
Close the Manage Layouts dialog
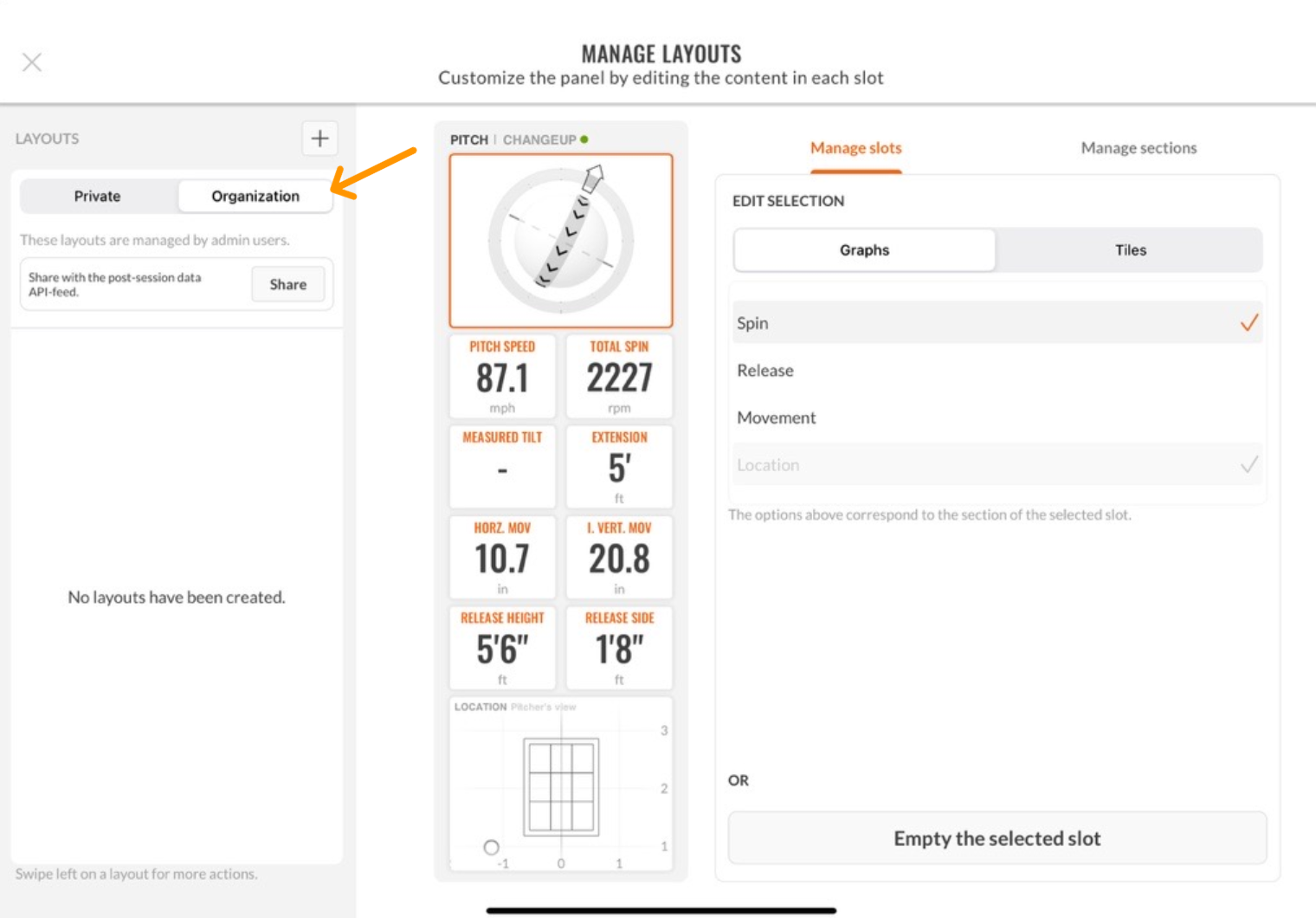(x=32, y=62)
